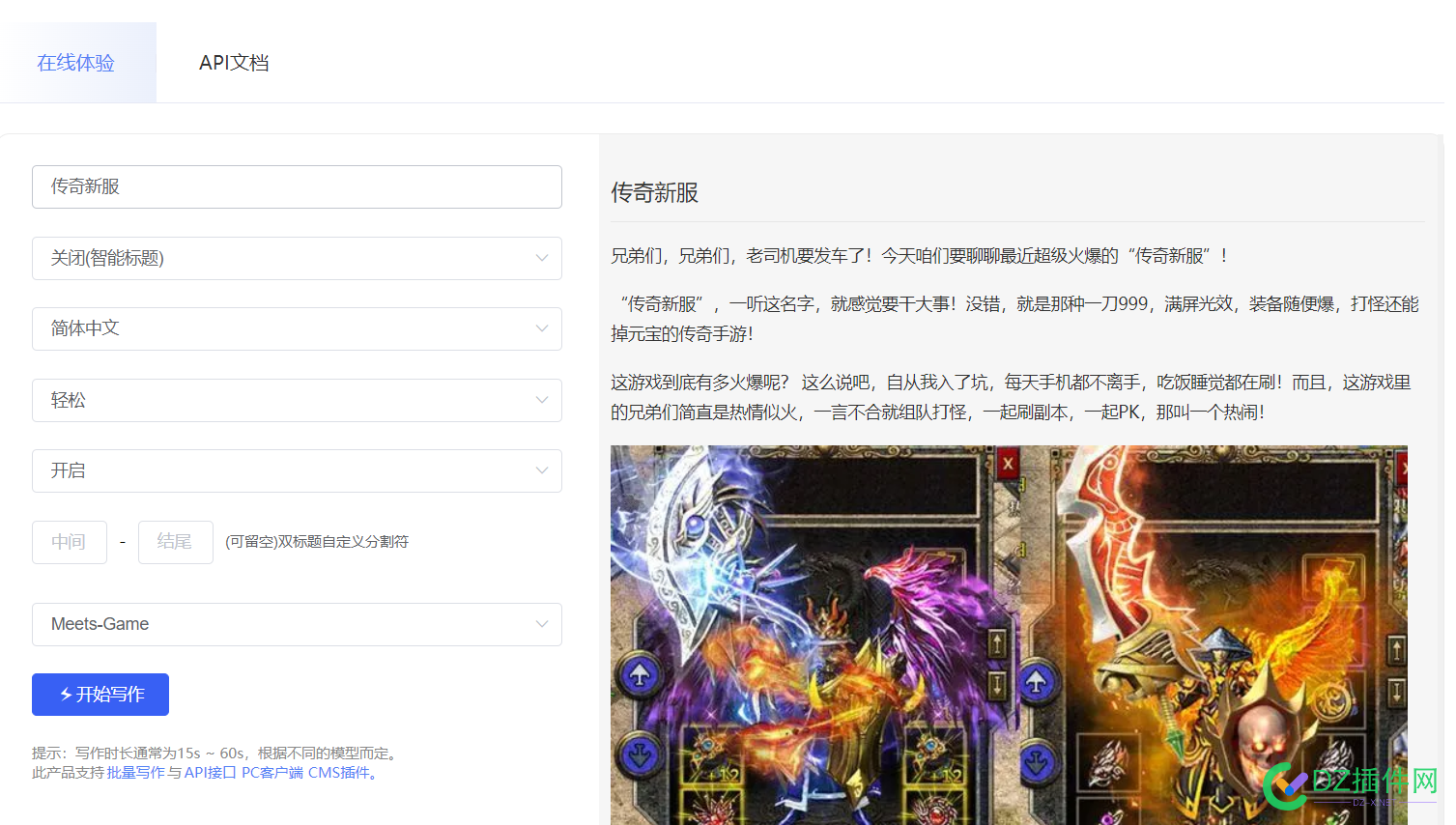Viewport: 1456px width, 825px height.
Task: Click the (可留空)双标题自定义分割符 hint text
Action: click(317, 542)
